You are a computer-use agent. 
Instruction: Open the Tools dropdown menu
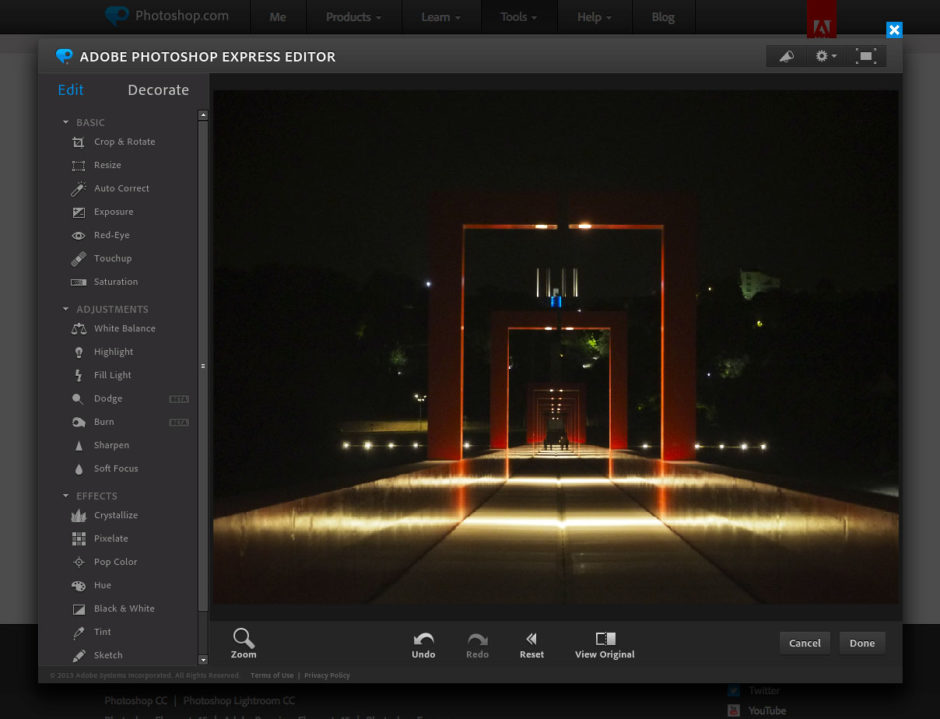tap(519, 17)
